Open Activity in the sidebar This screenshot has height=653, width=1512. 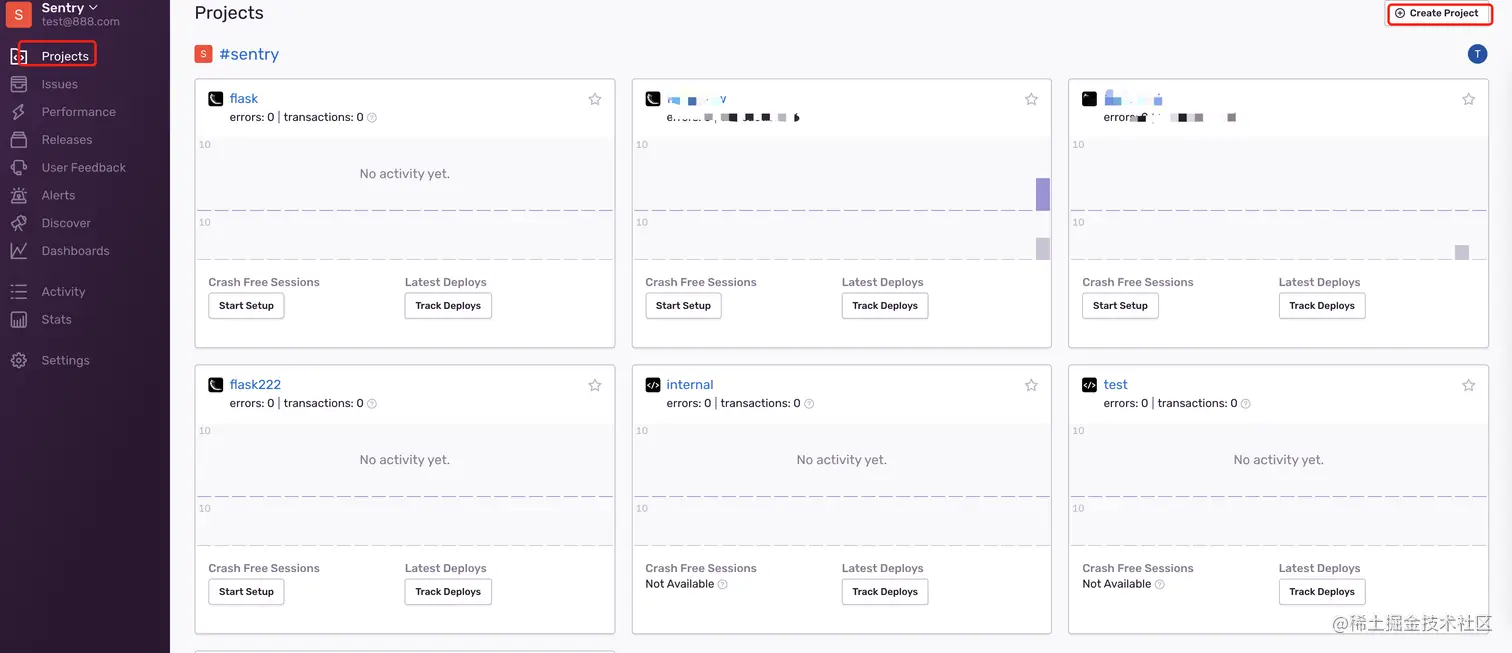(x=63, y=292)
